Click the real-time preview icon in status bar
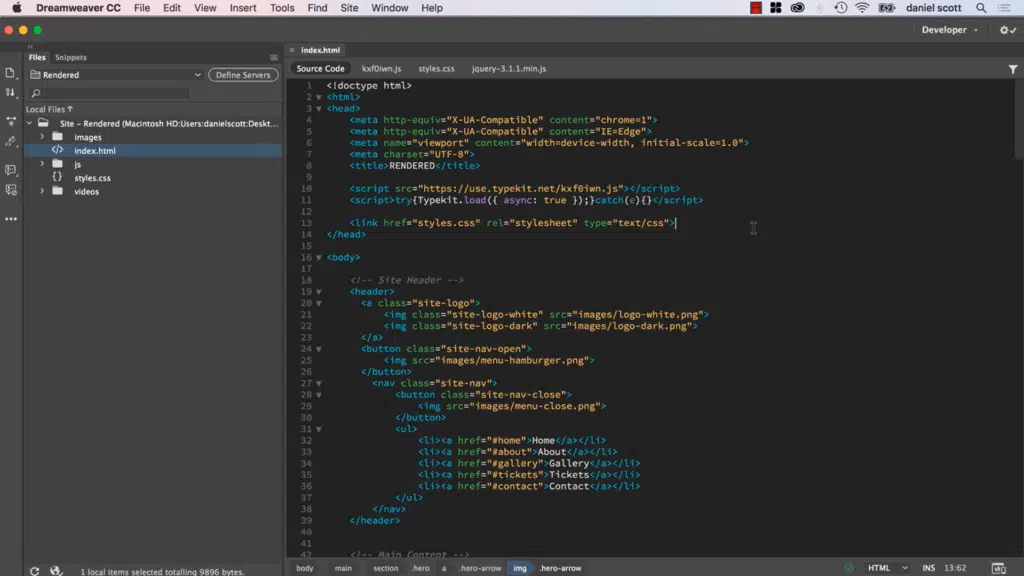 point(998,568)
